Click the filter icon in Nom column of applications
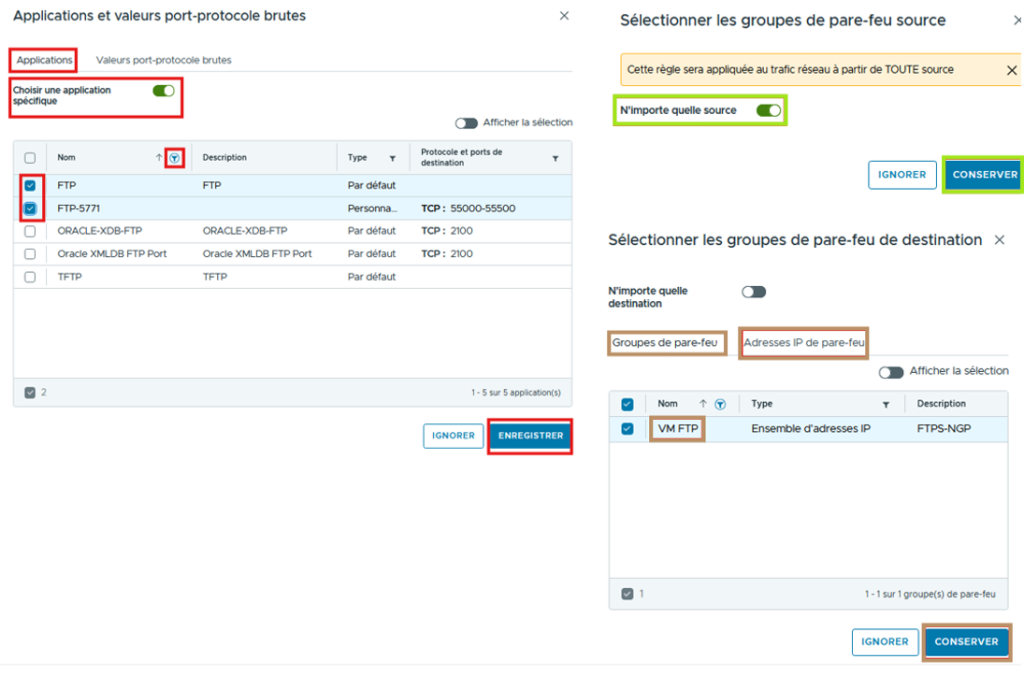The height and width of the screenshot is (674, 1024). tap(175, 158)
